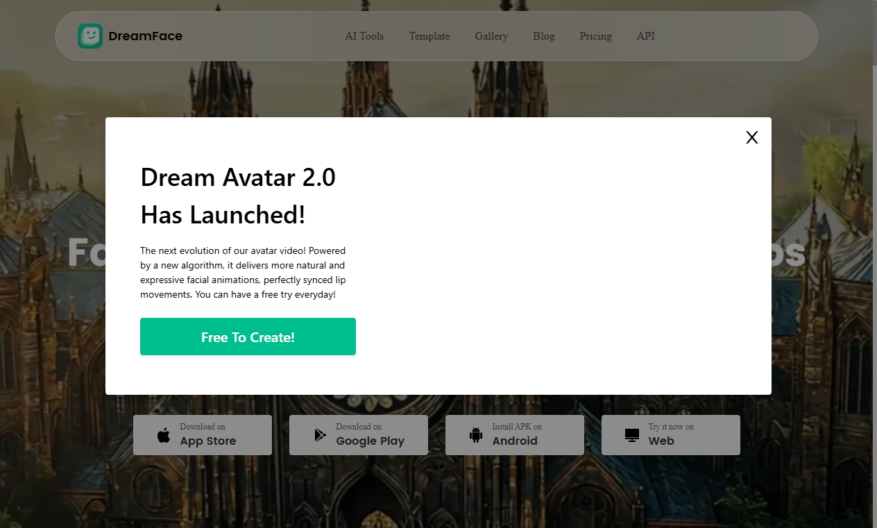Click the Free To Create! button
This screenshot has width=877, height=528.
[248, 337]
